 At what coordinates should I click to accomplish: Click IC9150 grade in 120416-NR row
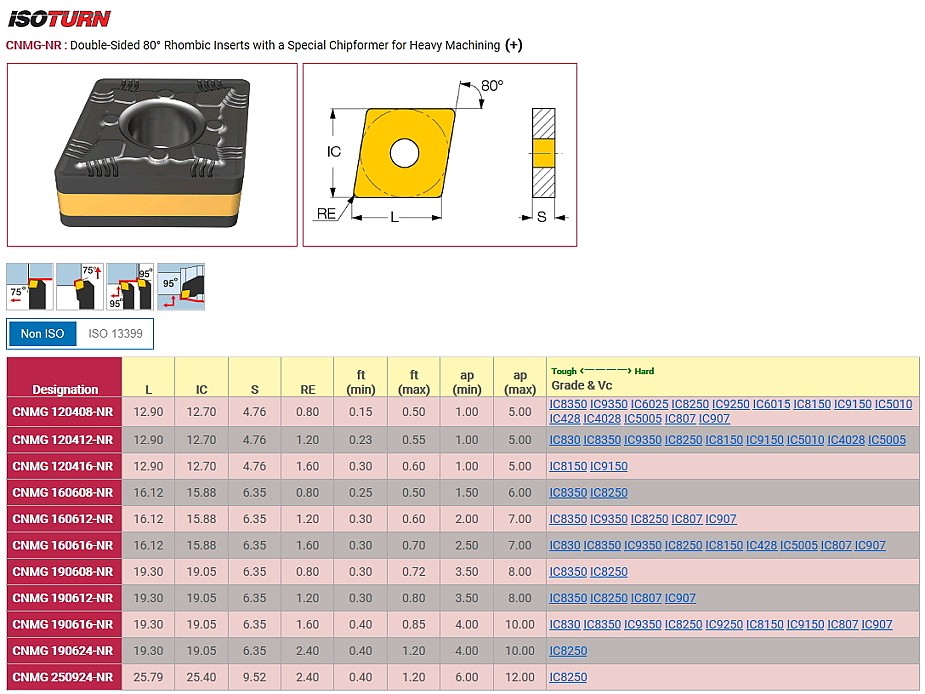[x=609, y=466]
